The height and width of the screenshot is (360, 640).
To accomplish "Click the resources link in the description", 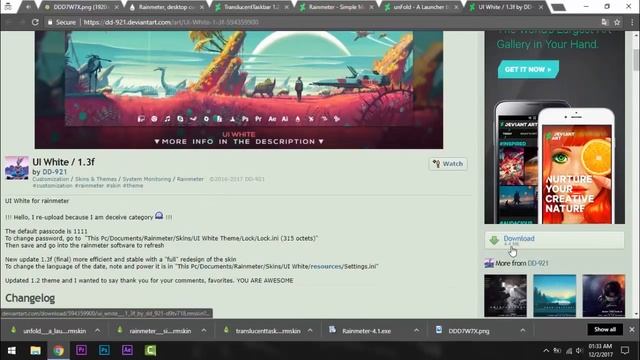I will (x=325, y=267).
